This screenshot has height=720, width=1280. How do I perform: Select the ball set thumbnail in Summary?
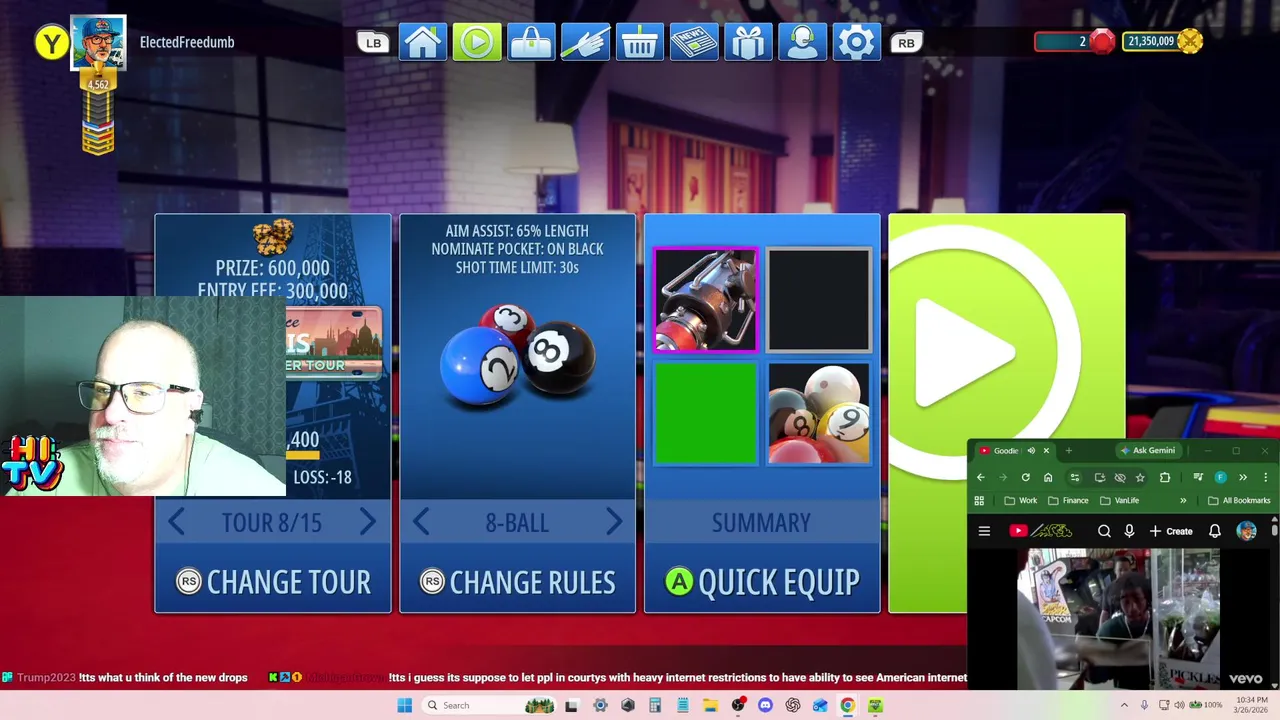pos(818,413)
